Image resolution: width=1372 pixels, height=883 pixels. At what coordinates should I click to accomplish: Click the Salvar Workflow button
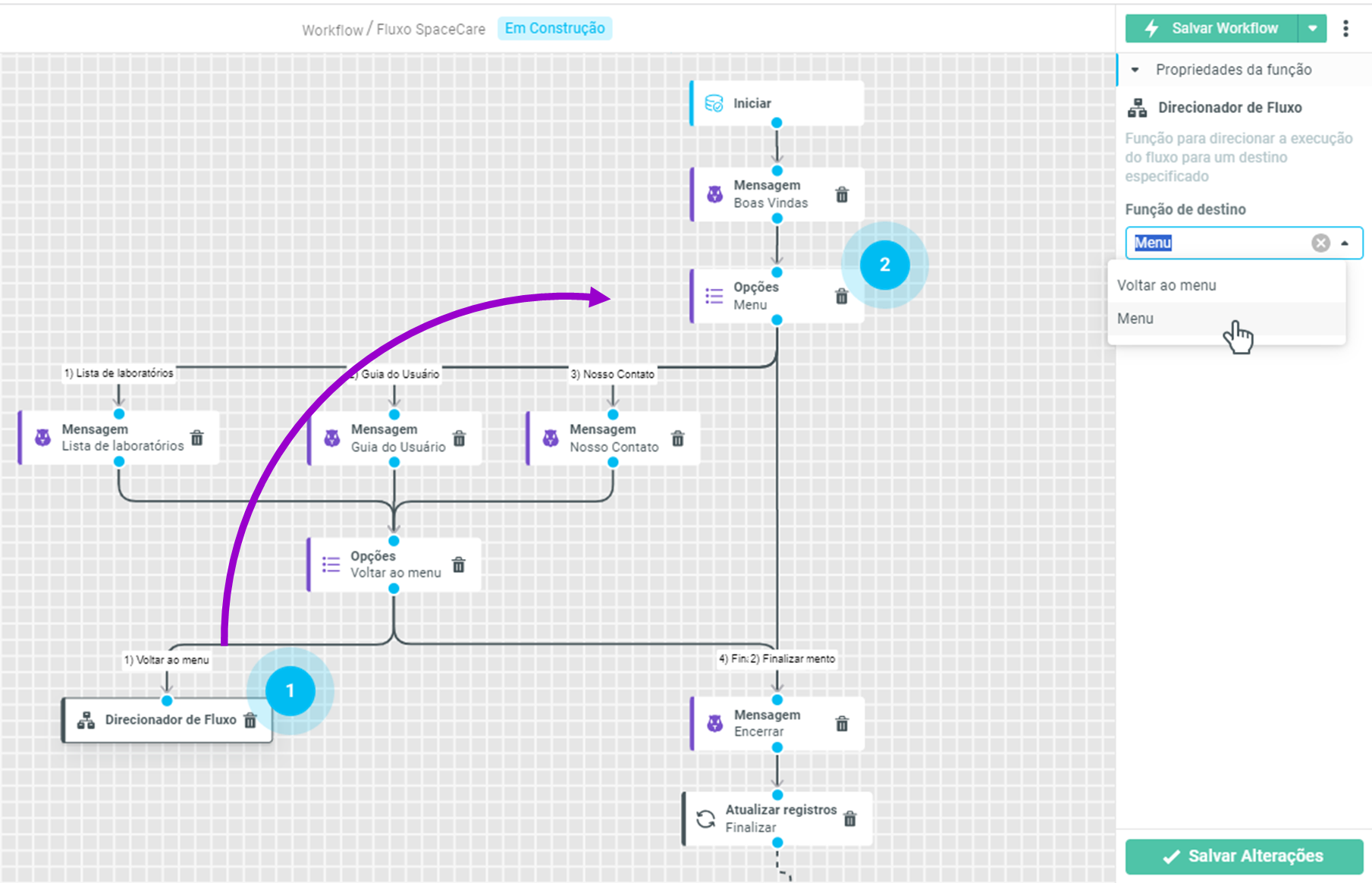coord(1212,29)
